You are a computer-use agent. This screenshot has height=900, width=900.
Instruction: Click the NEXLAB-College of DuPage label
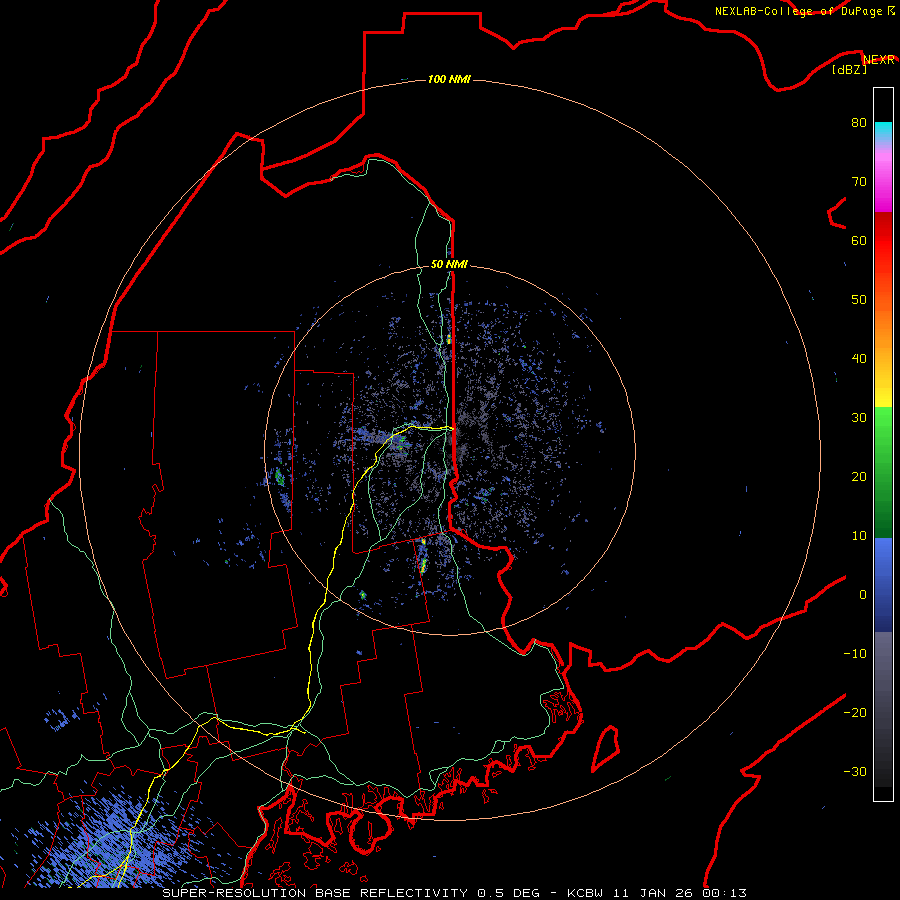pyautogui.click(x=798, y=11)
